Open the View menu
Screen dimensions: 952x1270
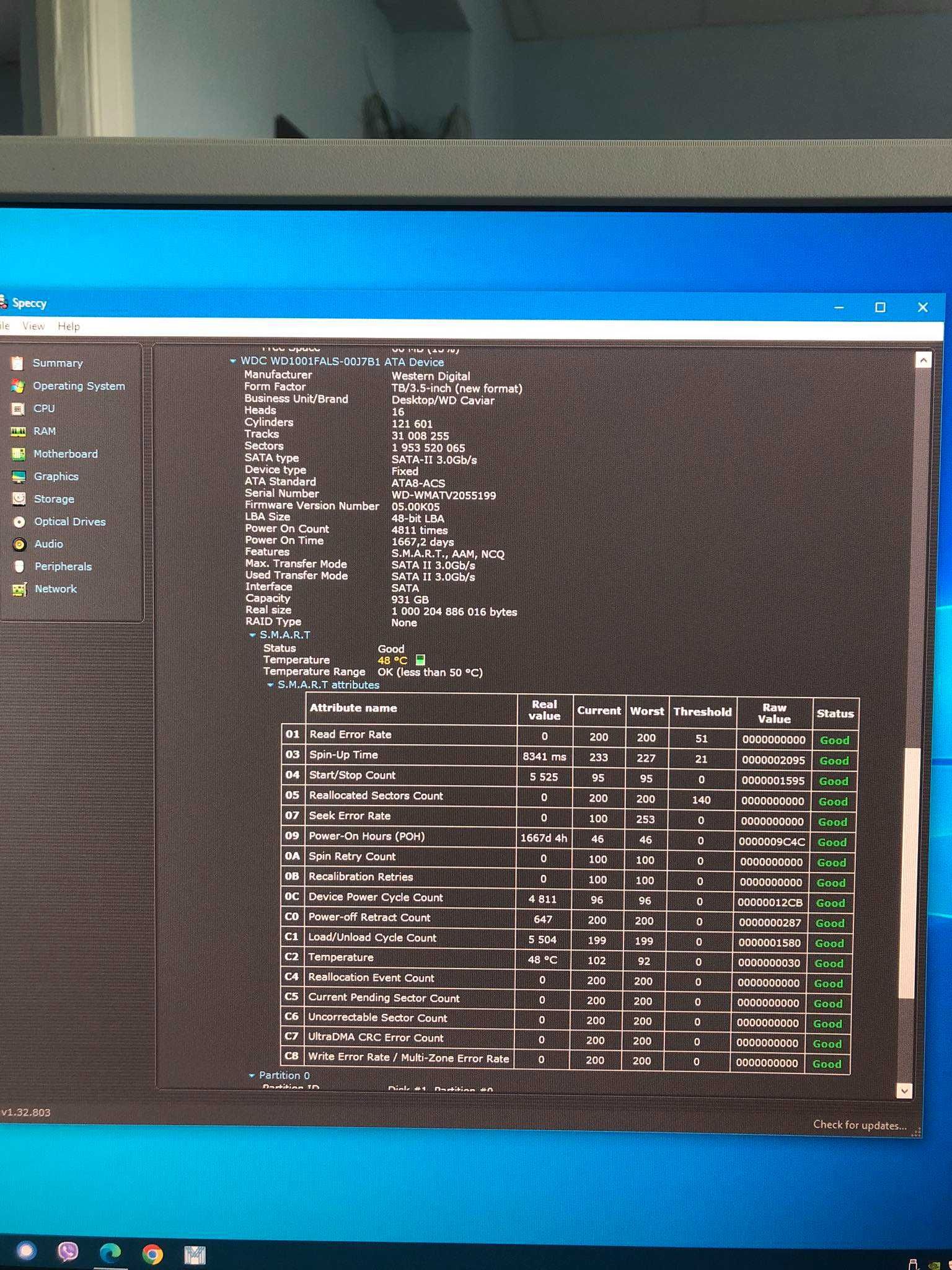point(33,326)
